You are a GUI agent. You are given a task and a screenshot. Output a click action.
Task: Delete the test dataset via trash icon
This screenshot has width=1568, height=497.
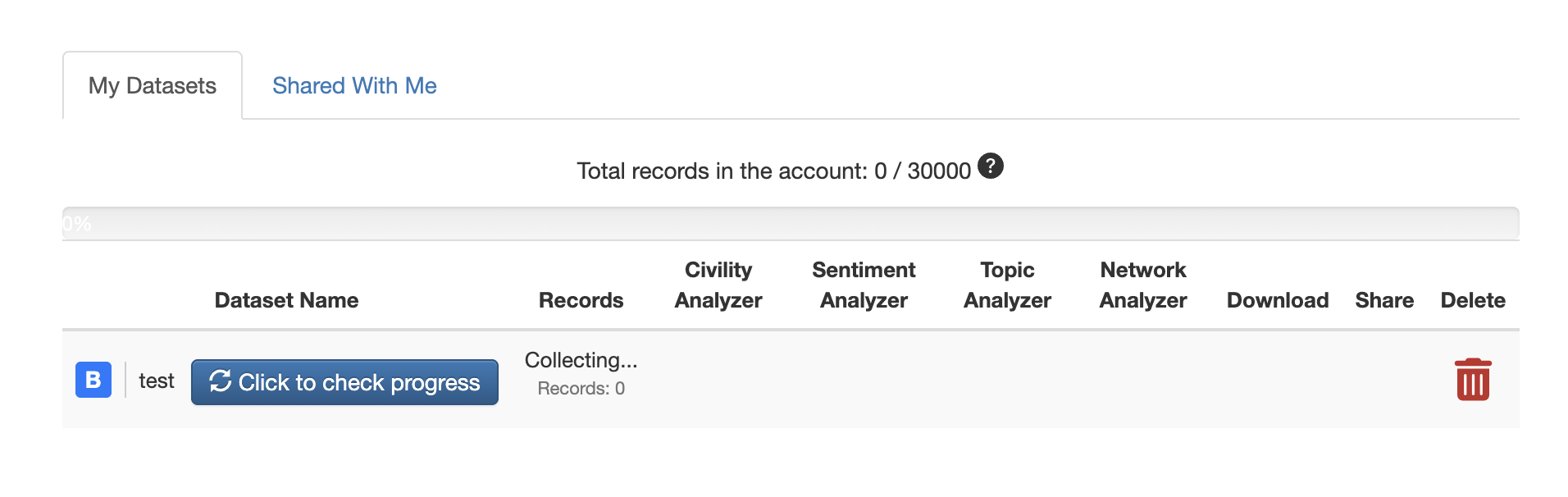[x=1472, y=380]
